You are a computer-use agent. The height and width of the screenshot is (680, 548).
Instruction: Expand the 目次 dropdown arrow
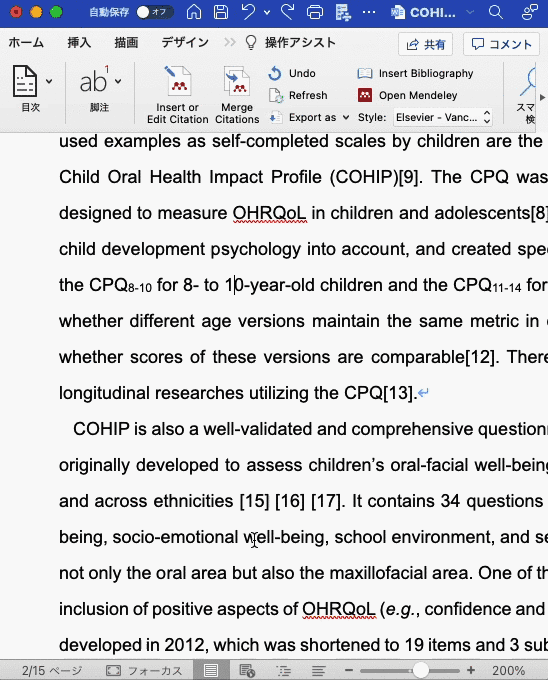(x=49, y=81)
